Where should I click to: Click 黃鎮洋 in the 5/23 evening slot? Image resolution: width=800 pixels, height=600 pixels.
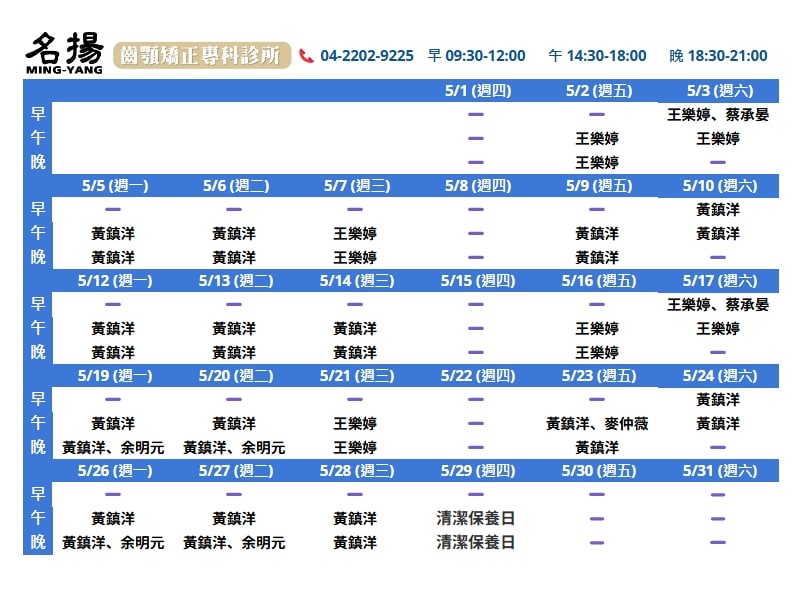tap(597, 447)
